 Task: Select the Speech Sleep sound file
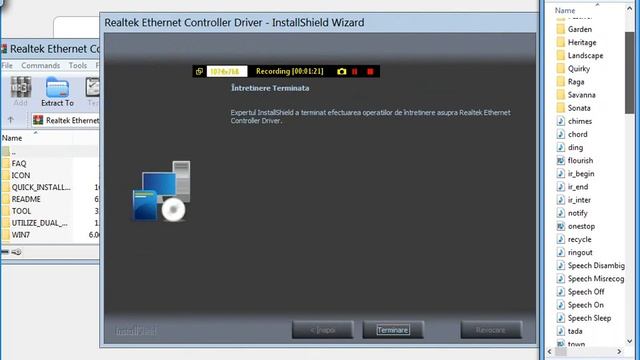(x=589, y=318)
